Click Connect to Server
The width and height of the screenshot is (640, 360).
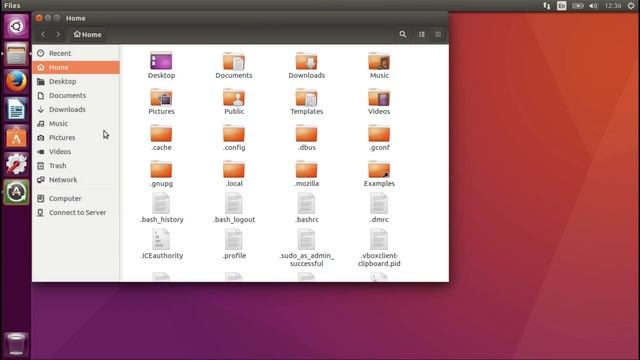[76, 212]
